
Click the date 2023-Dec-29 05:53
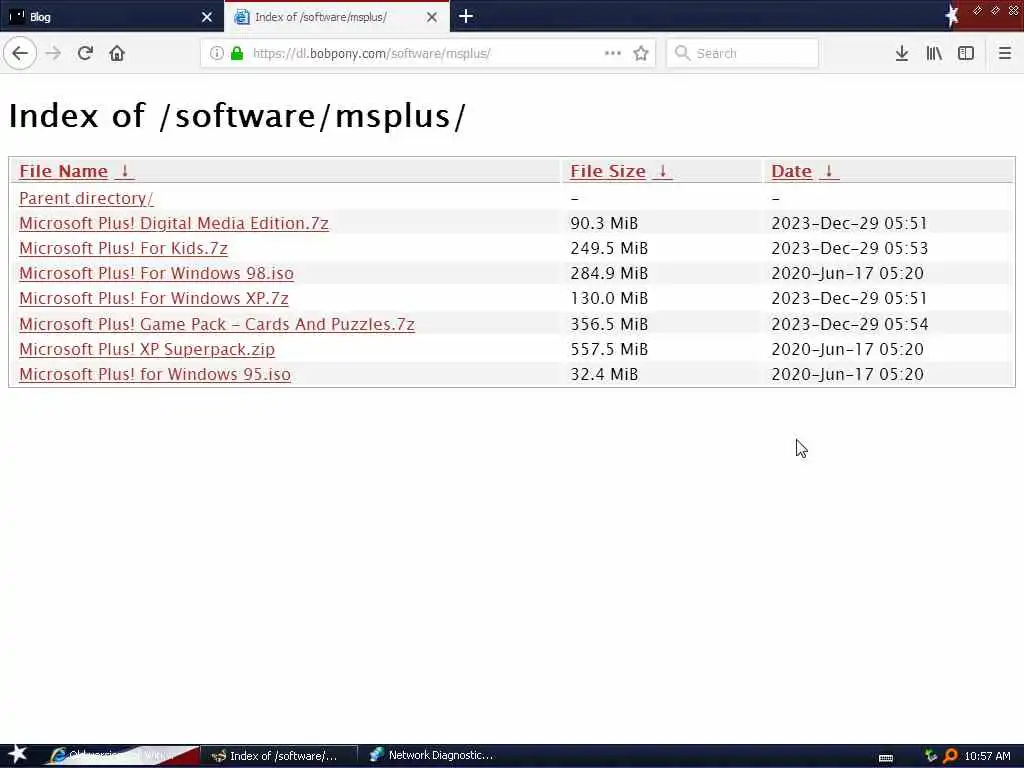850,248
